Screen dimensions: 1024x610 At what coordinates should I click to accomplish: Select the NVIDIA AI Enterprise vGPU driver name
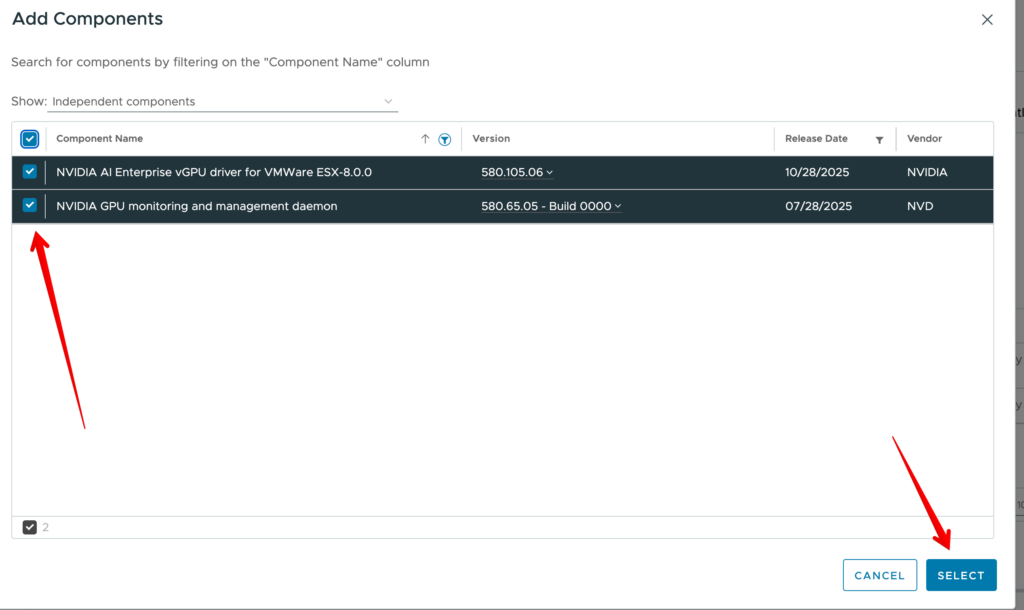[214, 172]
